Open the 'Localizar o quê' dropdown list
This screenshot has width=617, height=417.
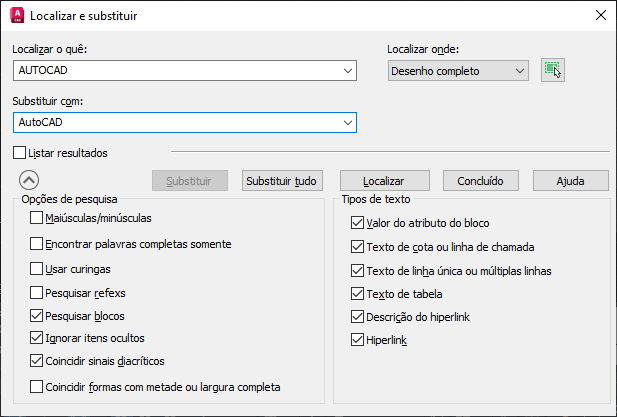(x=347, y=71)
